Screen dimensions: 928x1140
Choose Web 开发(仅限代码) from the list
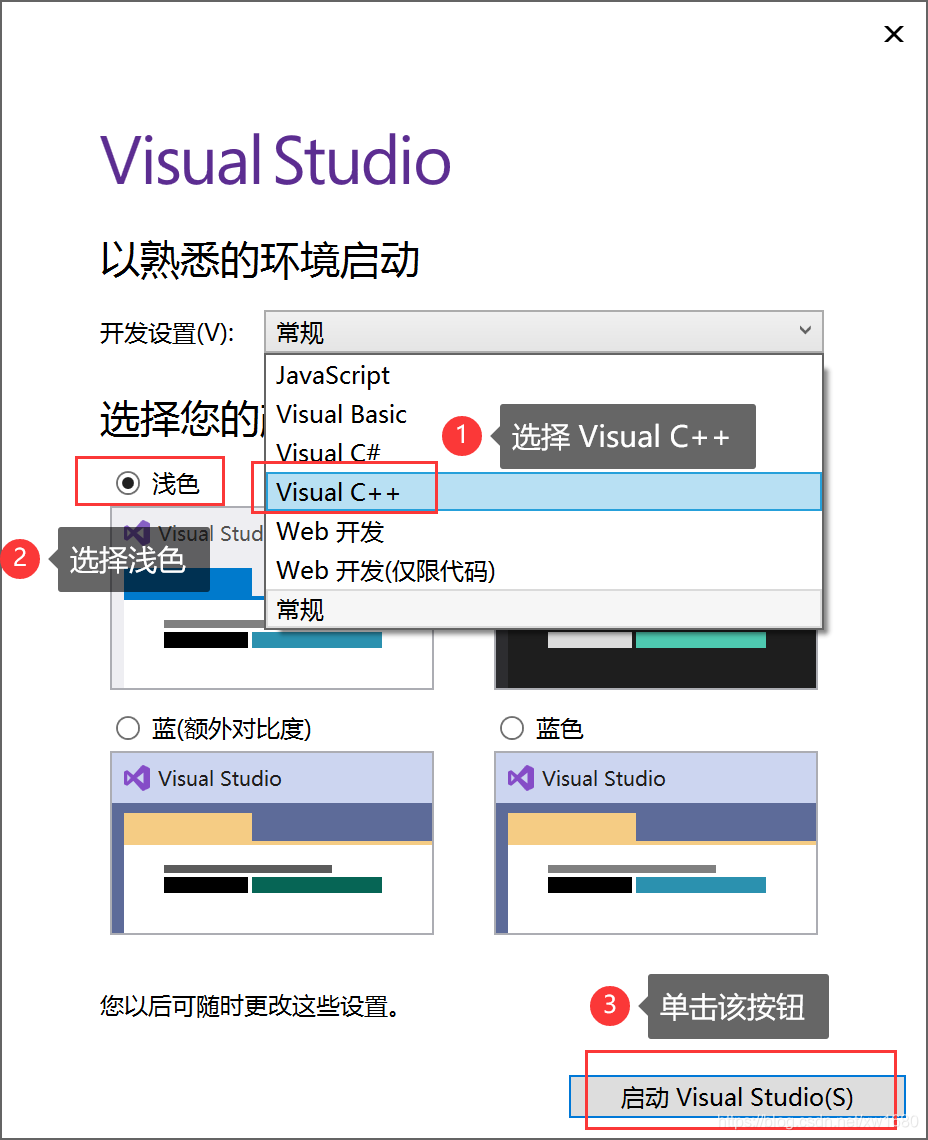tap(543, 571)
